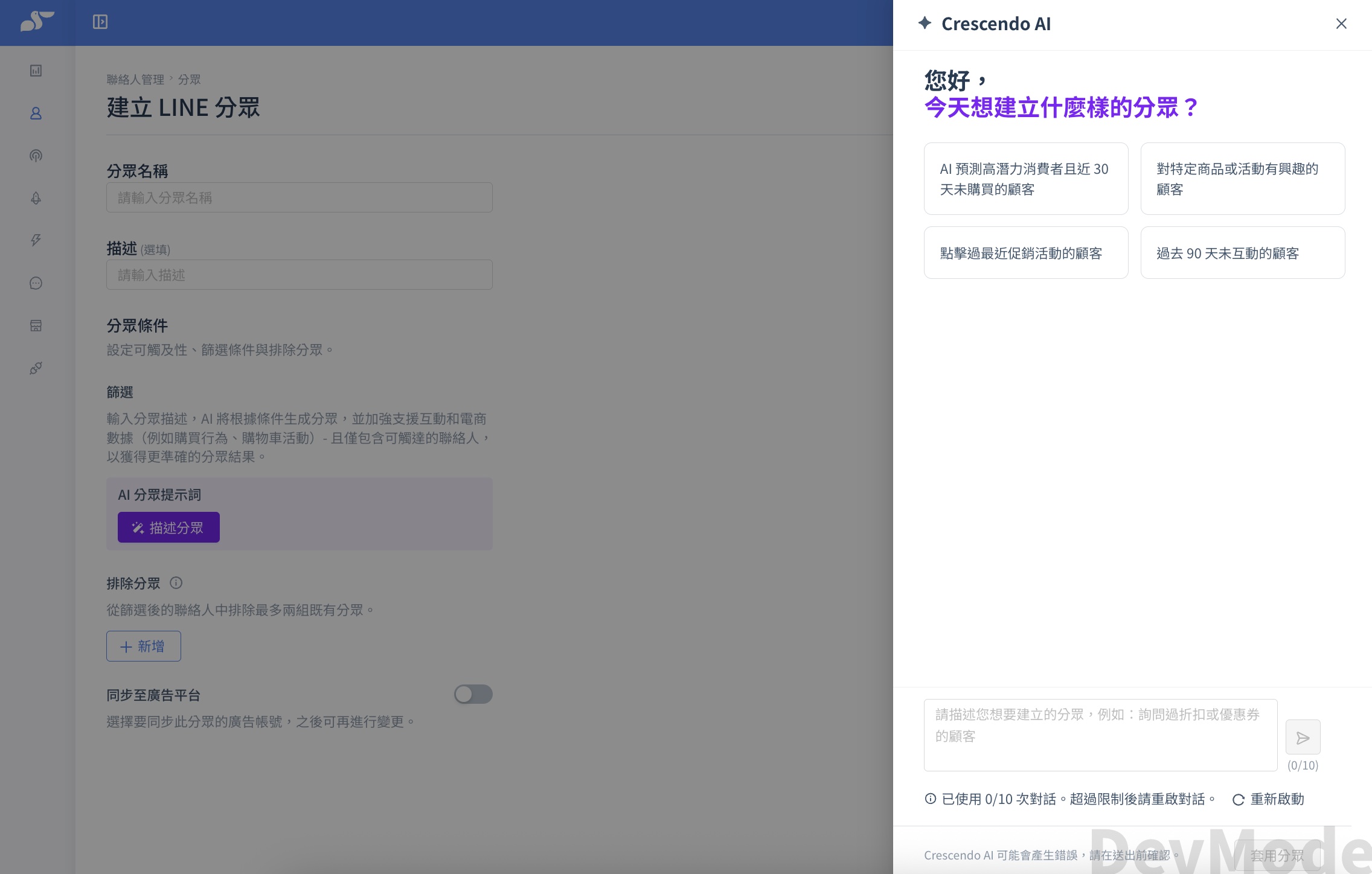This screenshot has width=1372, height=874.
Task: Open the lightning automation icon in sidebar
Action: [36, 240]
